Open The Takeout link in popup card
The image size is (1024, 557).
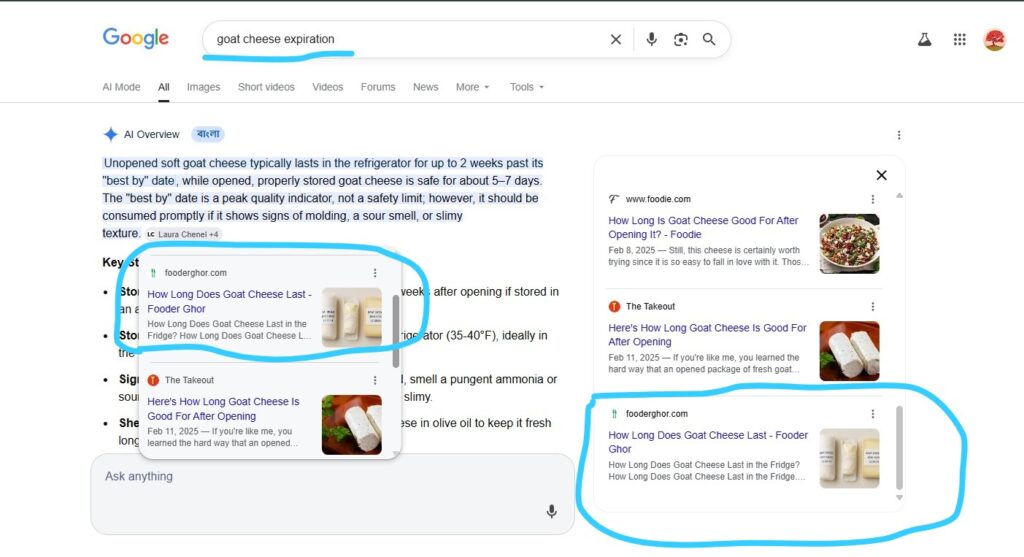(x=223, y=408)
